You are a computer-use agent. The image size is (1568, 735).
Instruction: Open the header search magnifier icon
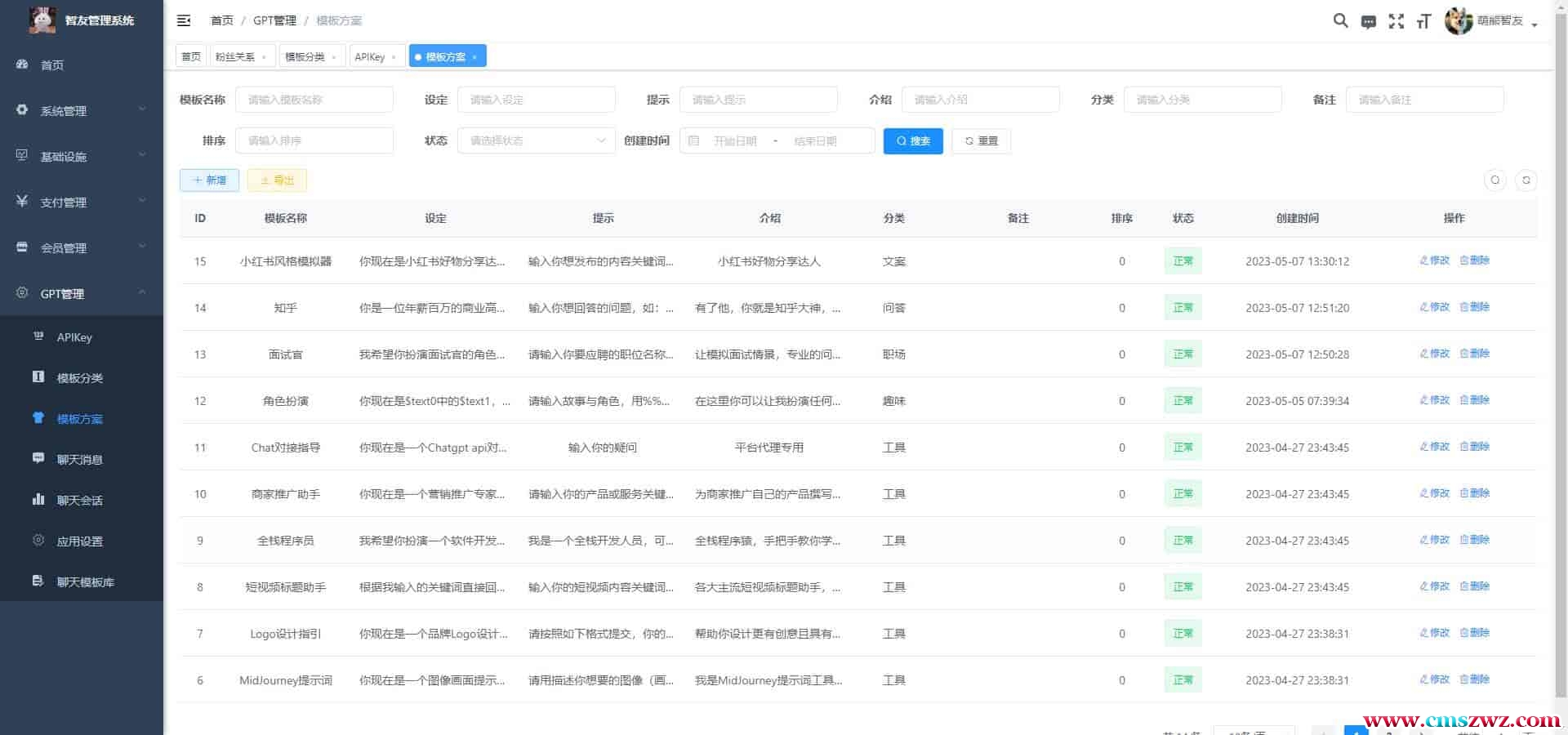pos(1340,20)
